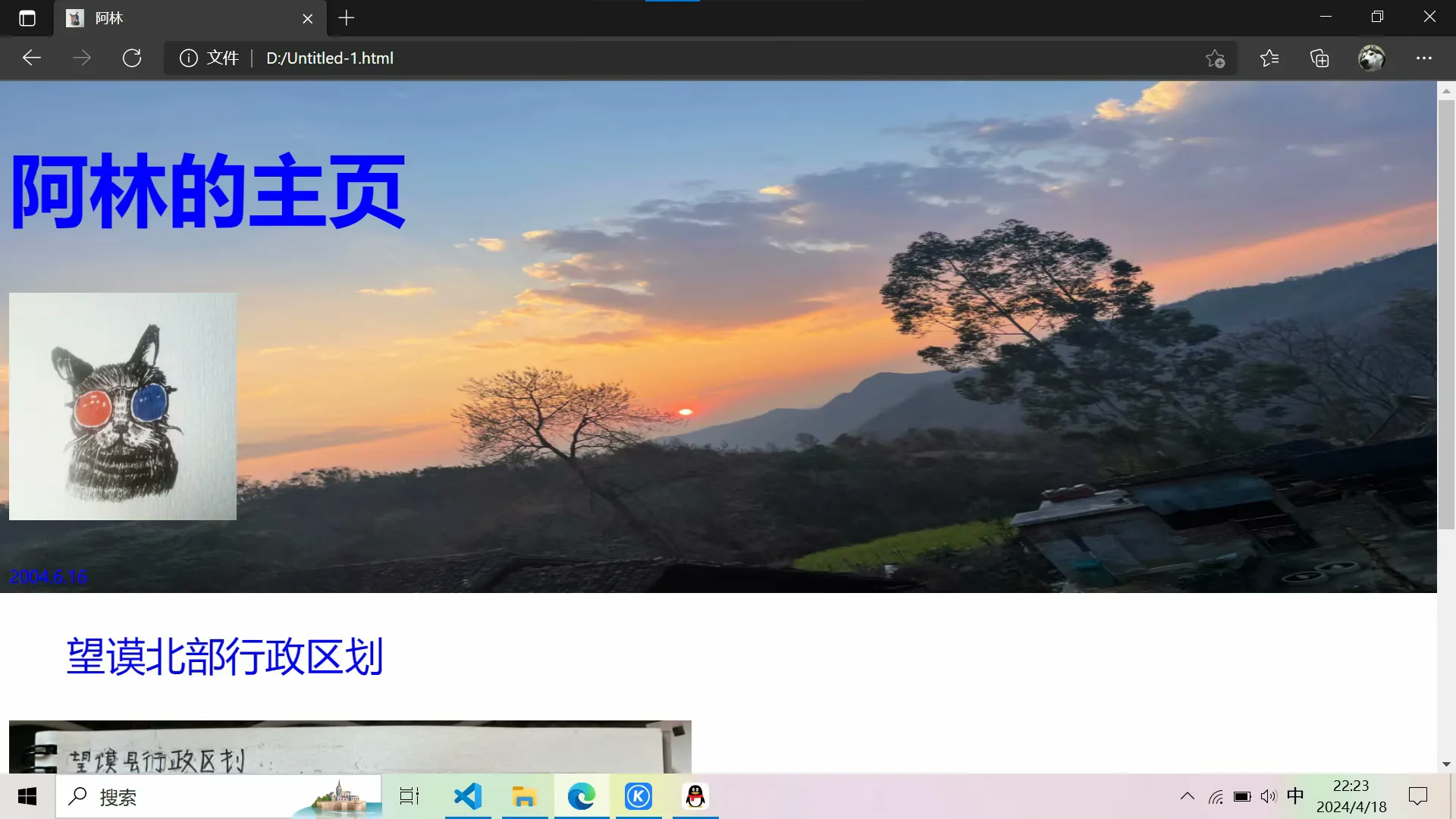Screen dimensions: 1456x819
Task: Expand hidden system tray icons
Action: 1188,796
